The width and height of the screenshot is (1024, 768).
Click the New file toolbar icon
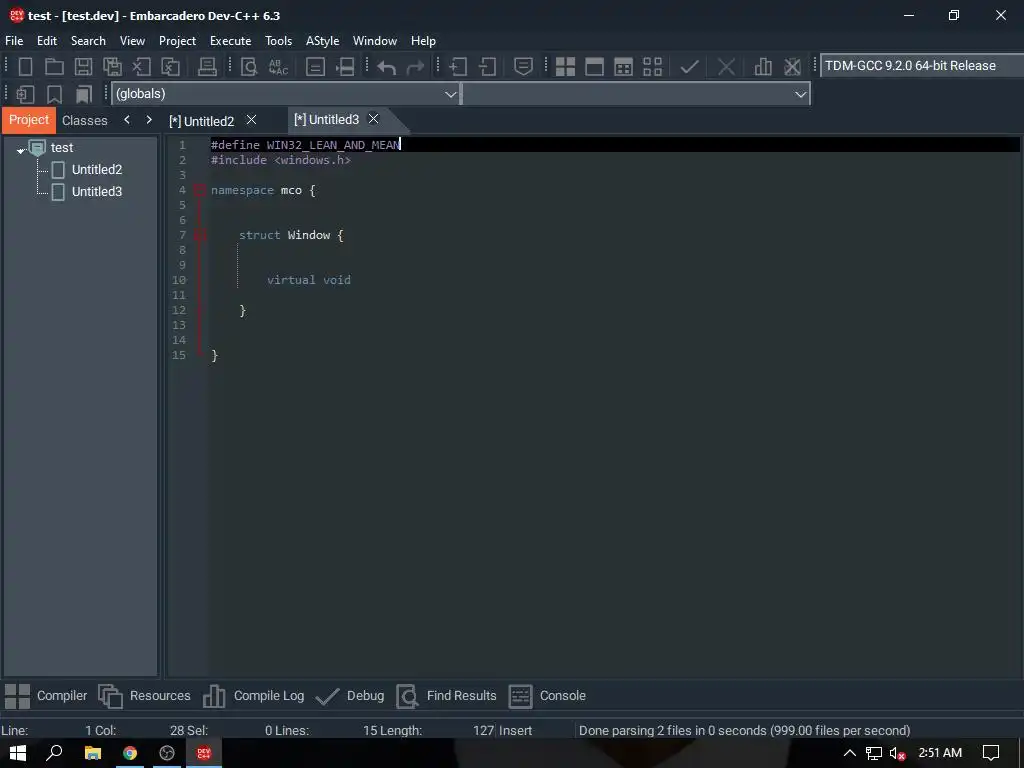(x=25, y=67)
